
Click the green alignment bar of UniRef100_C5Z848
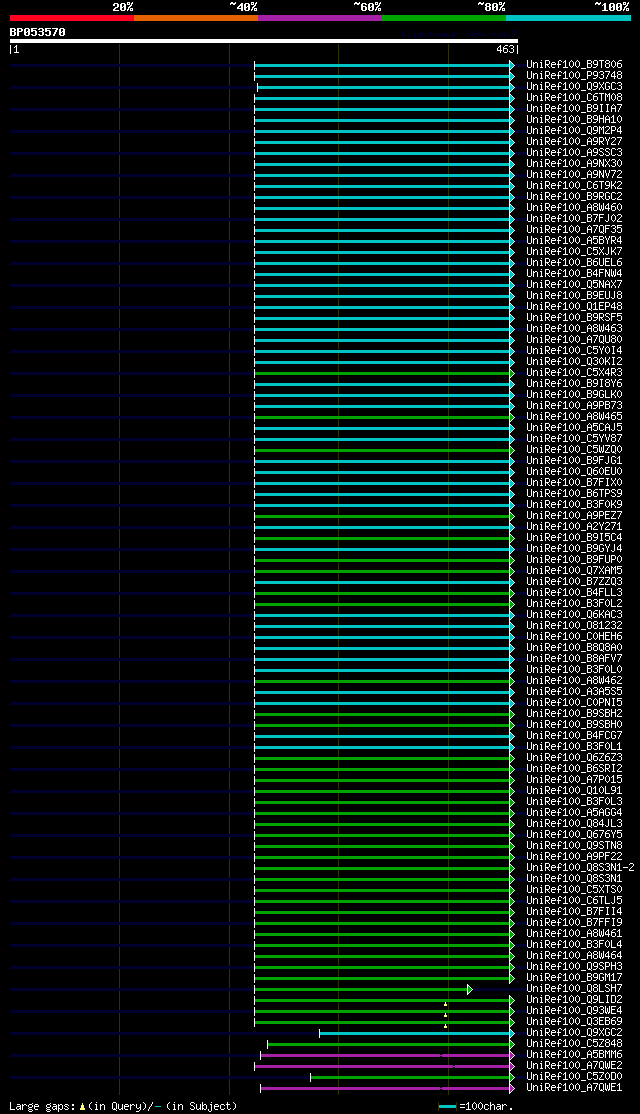coord(389,1044)
